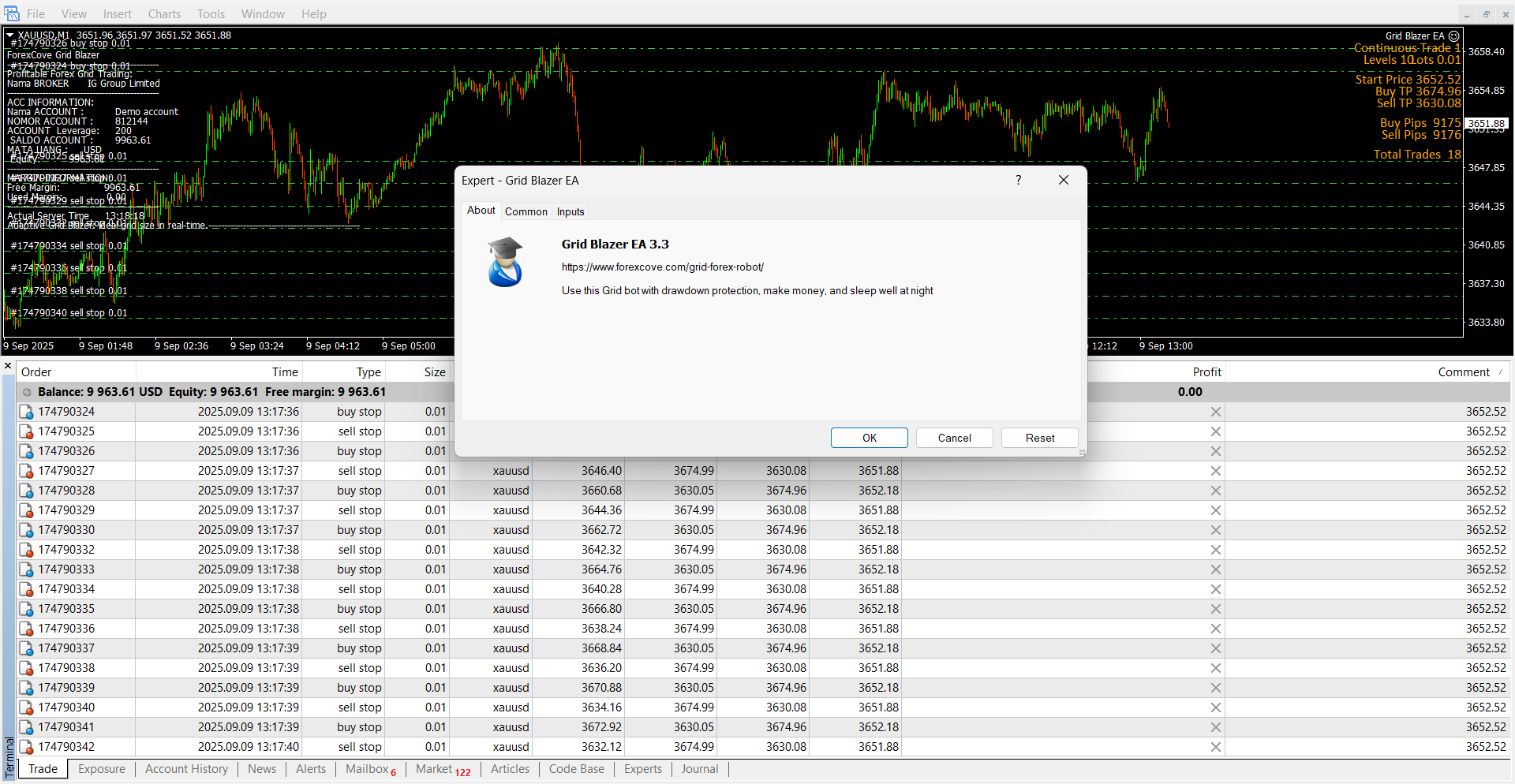Open the Code Base tab
1515x784 pixels.
click(x=577, y=769)
